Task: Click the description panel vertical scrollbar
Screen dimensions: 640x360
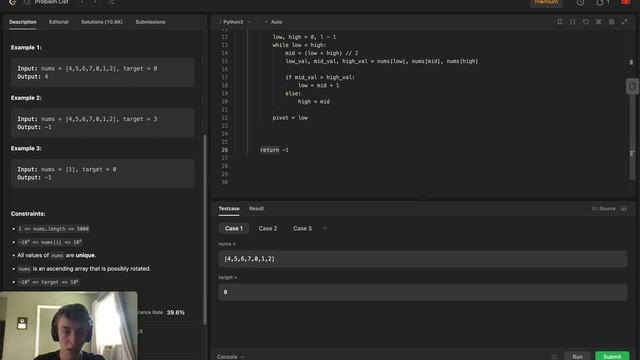Action: pyautogui.click(x=205, y=229)
